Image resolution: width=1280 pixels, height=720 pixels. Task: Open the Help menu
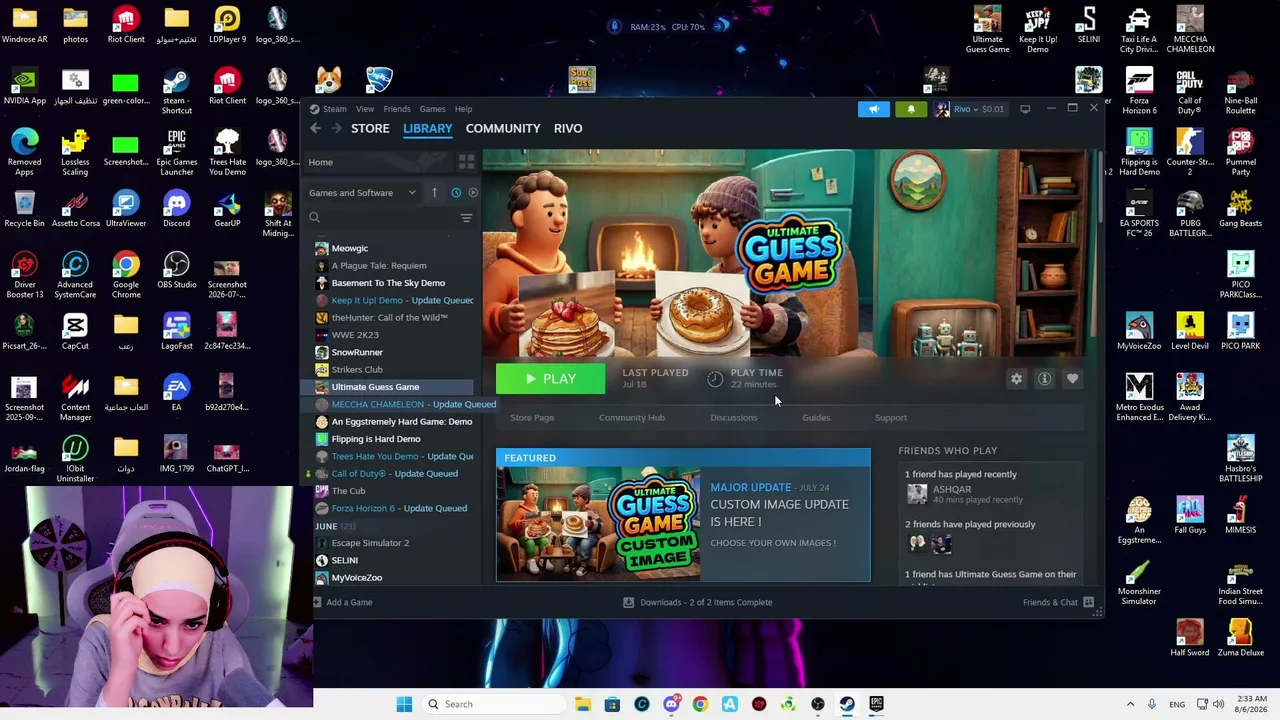point(463,109)
